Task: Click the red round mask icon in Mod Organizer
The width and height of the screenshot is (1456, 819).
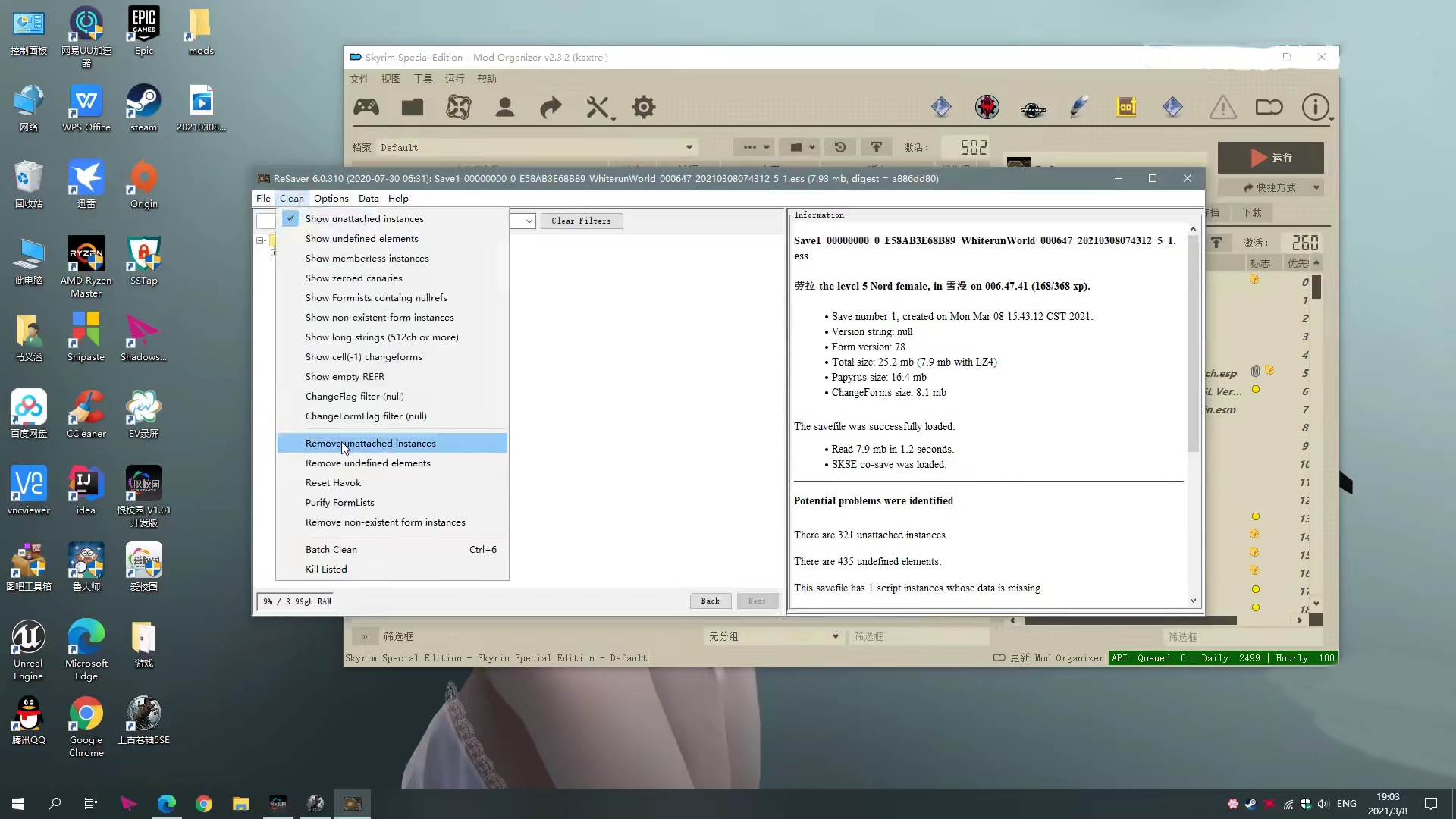Action: (x=987, y=107)
